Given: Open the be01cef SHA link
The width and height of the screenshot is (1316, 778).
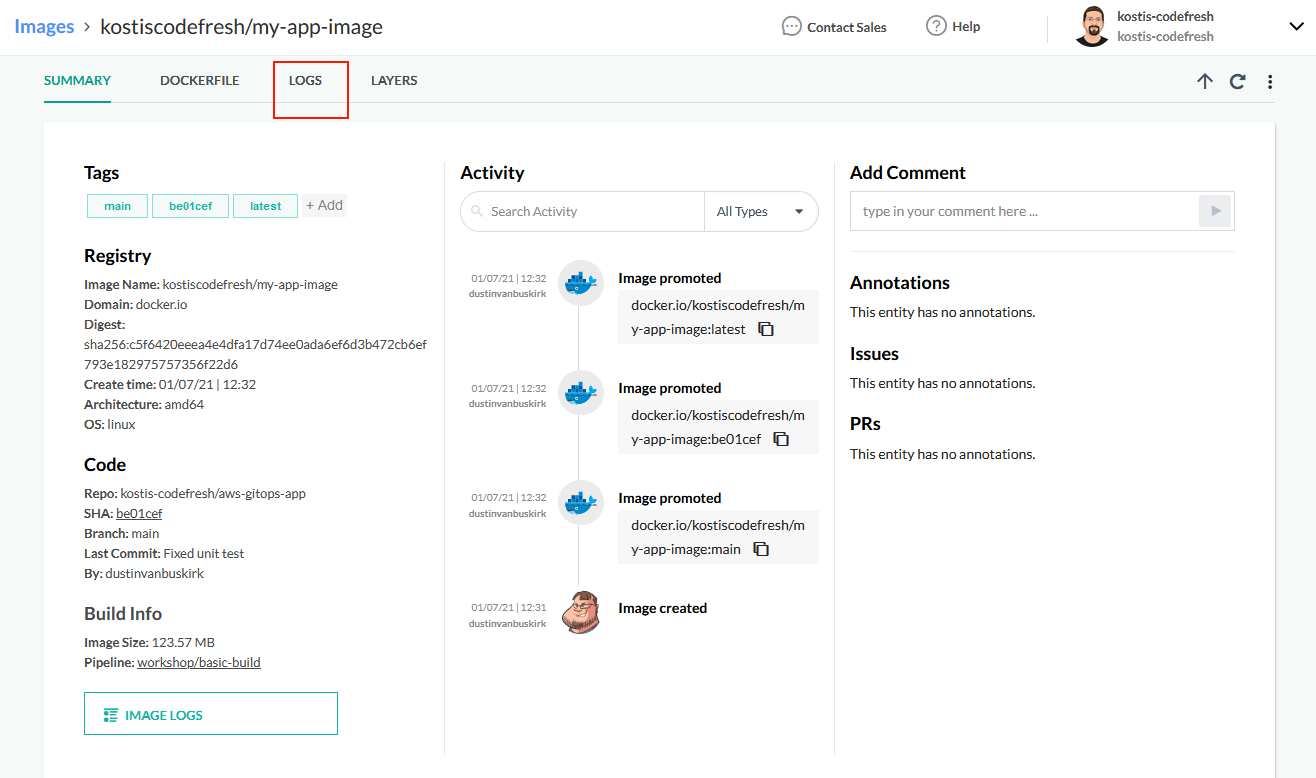Looking at the screenshot, I should 139,513.
